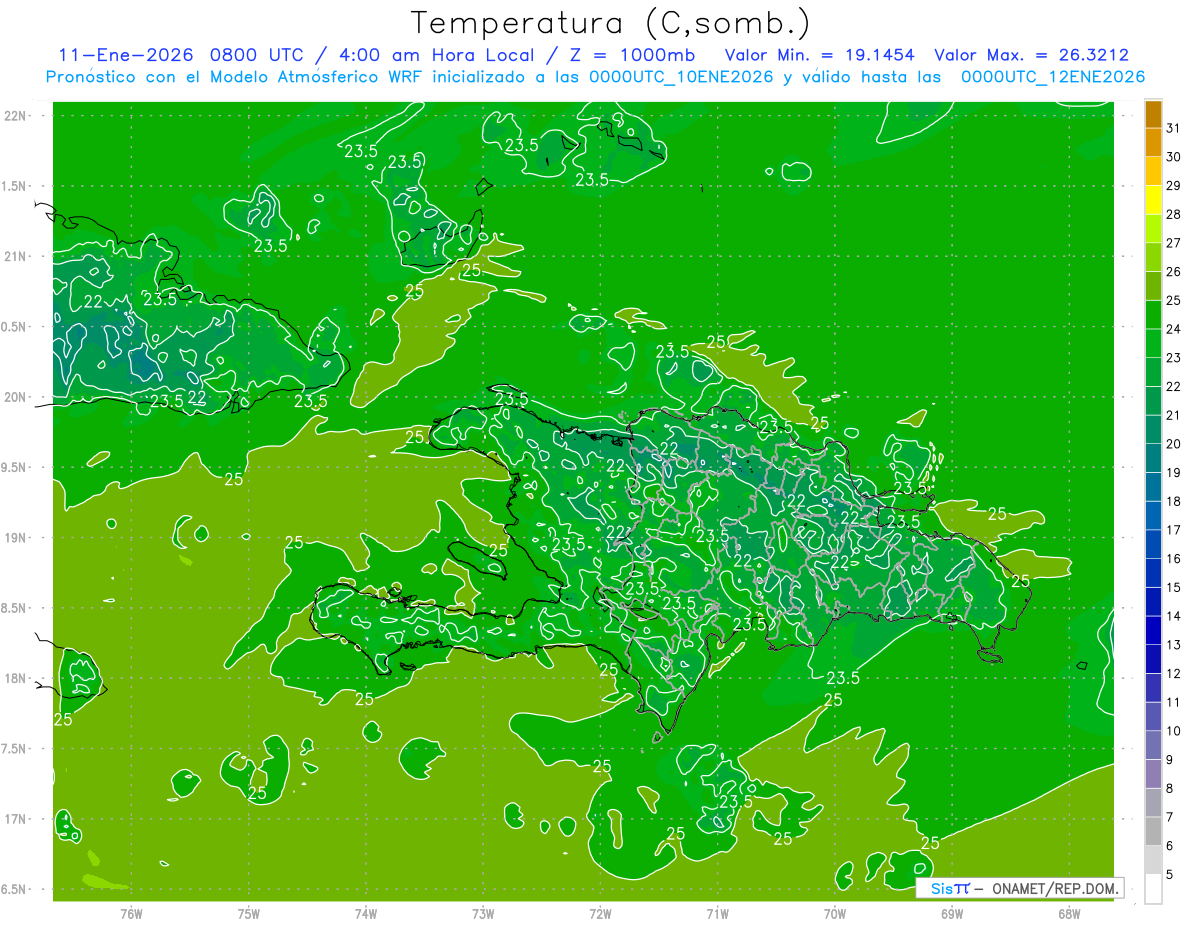The width and height of the screenshot is (1200, 927).
Task: Click the '68W' longitude axis label
Action: click(x=1069, y=913)
